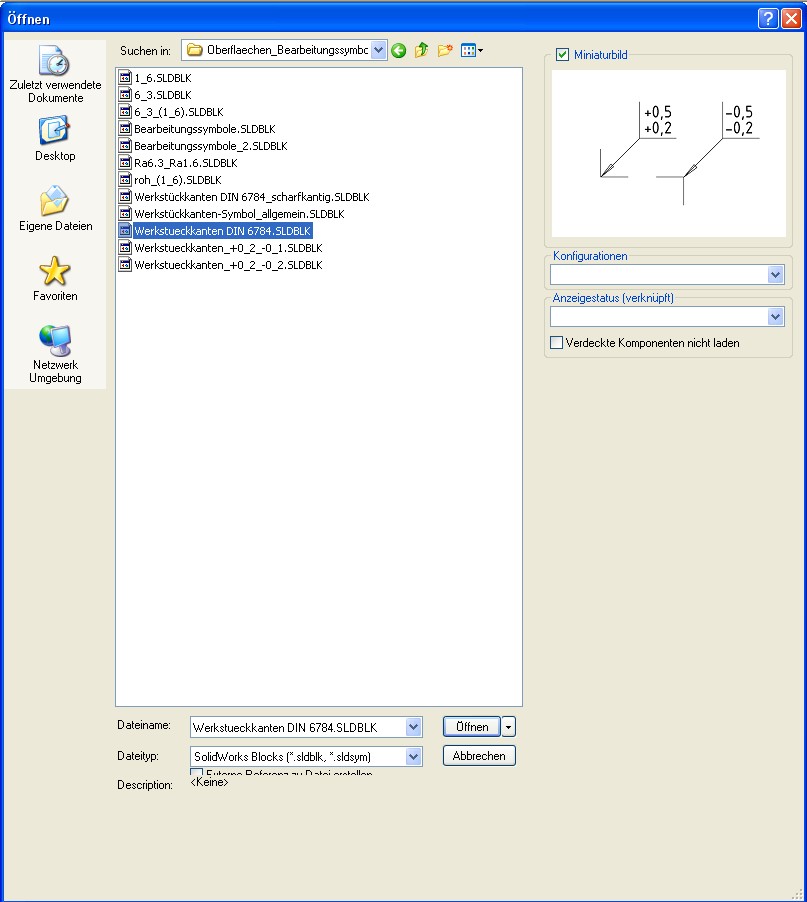Expand the Dateiname dropdown arrow

point(413,727)
